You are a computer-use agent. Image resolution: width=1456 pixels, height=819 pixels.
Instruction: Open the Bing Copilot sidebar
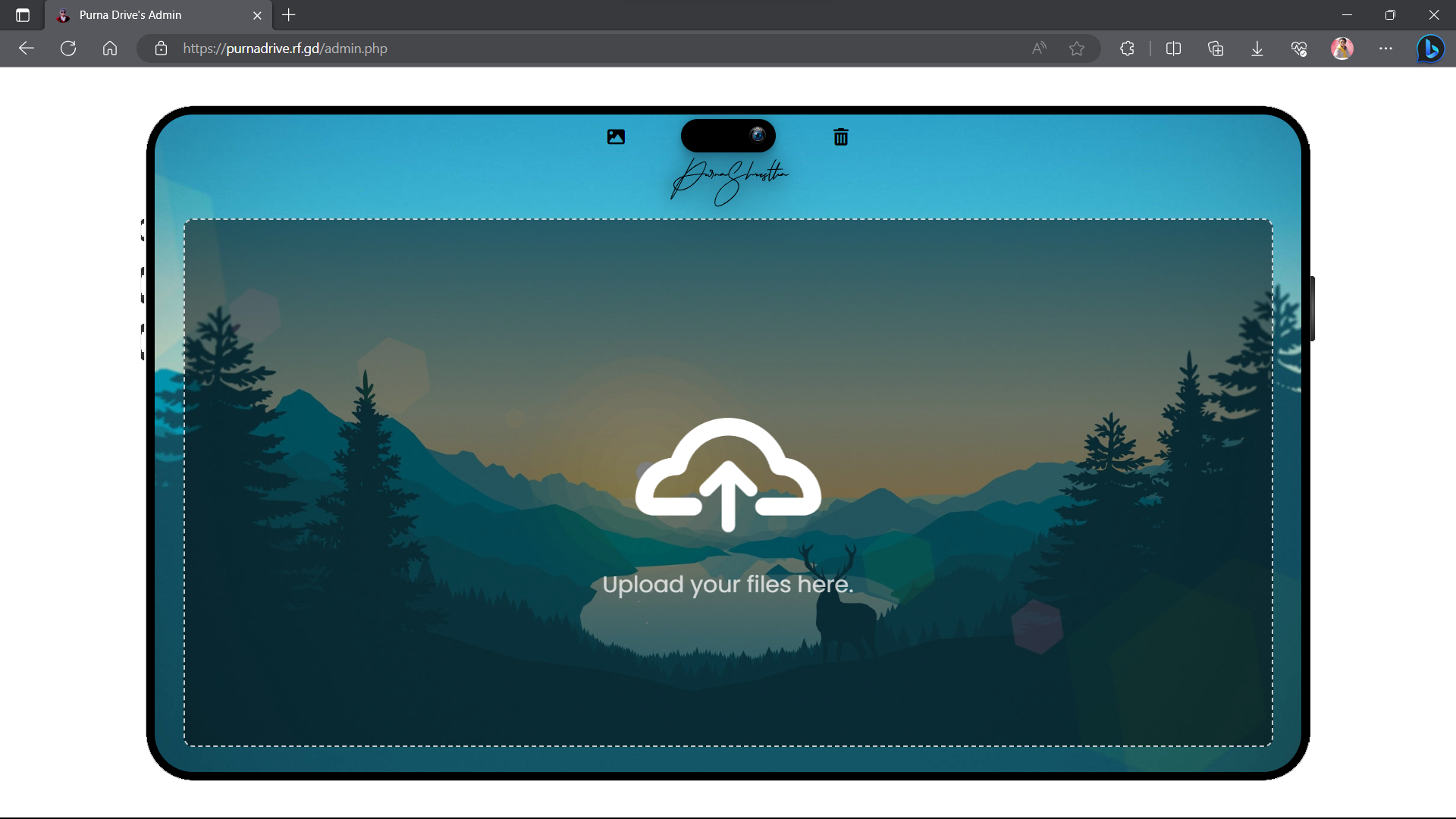click(1430, 49)
